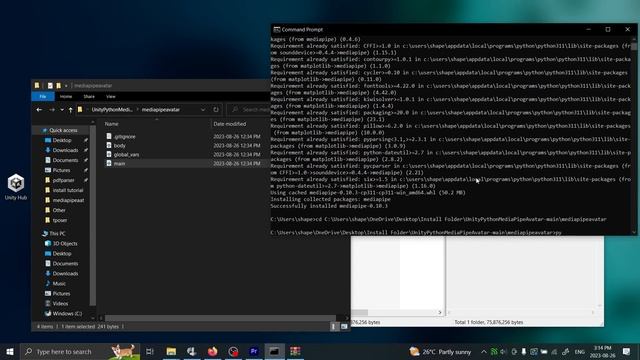Open the File tab in File Explorer

tap(43, 97)
